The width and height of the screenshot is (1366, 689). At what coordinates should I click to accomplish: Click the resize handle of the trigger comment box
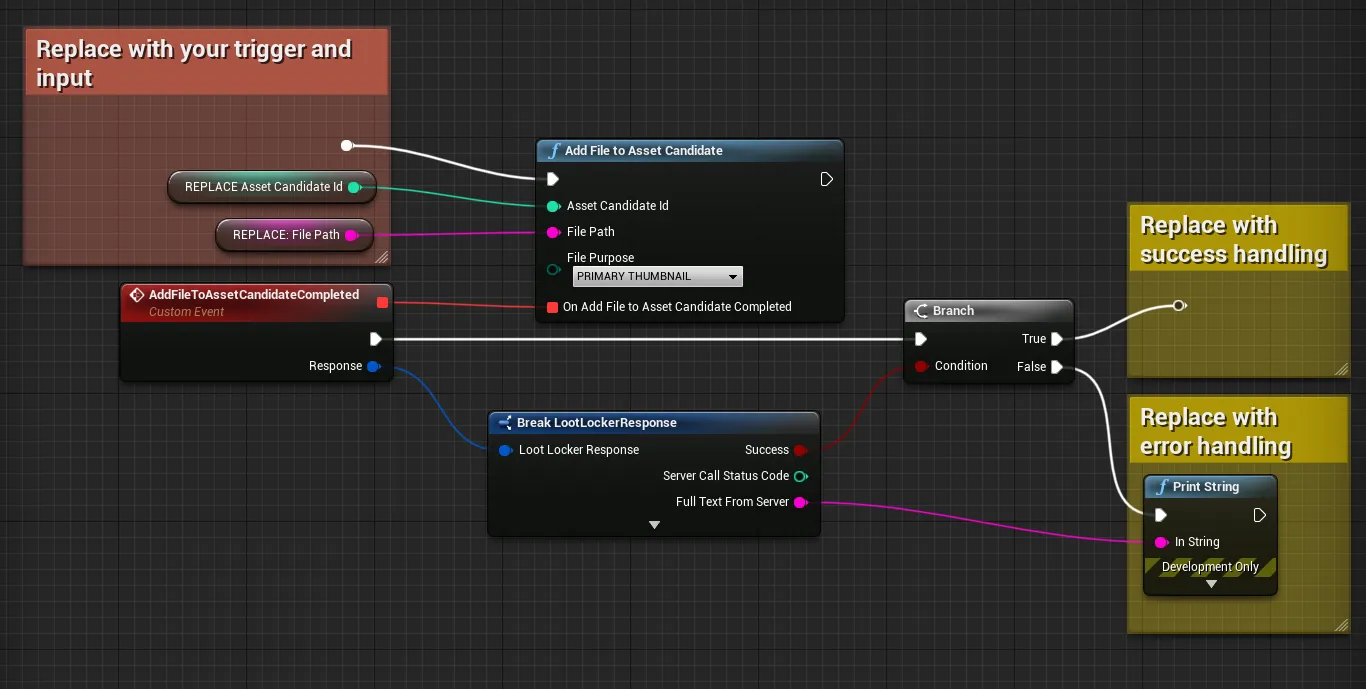pyautogui.click(x=381, y=257)
